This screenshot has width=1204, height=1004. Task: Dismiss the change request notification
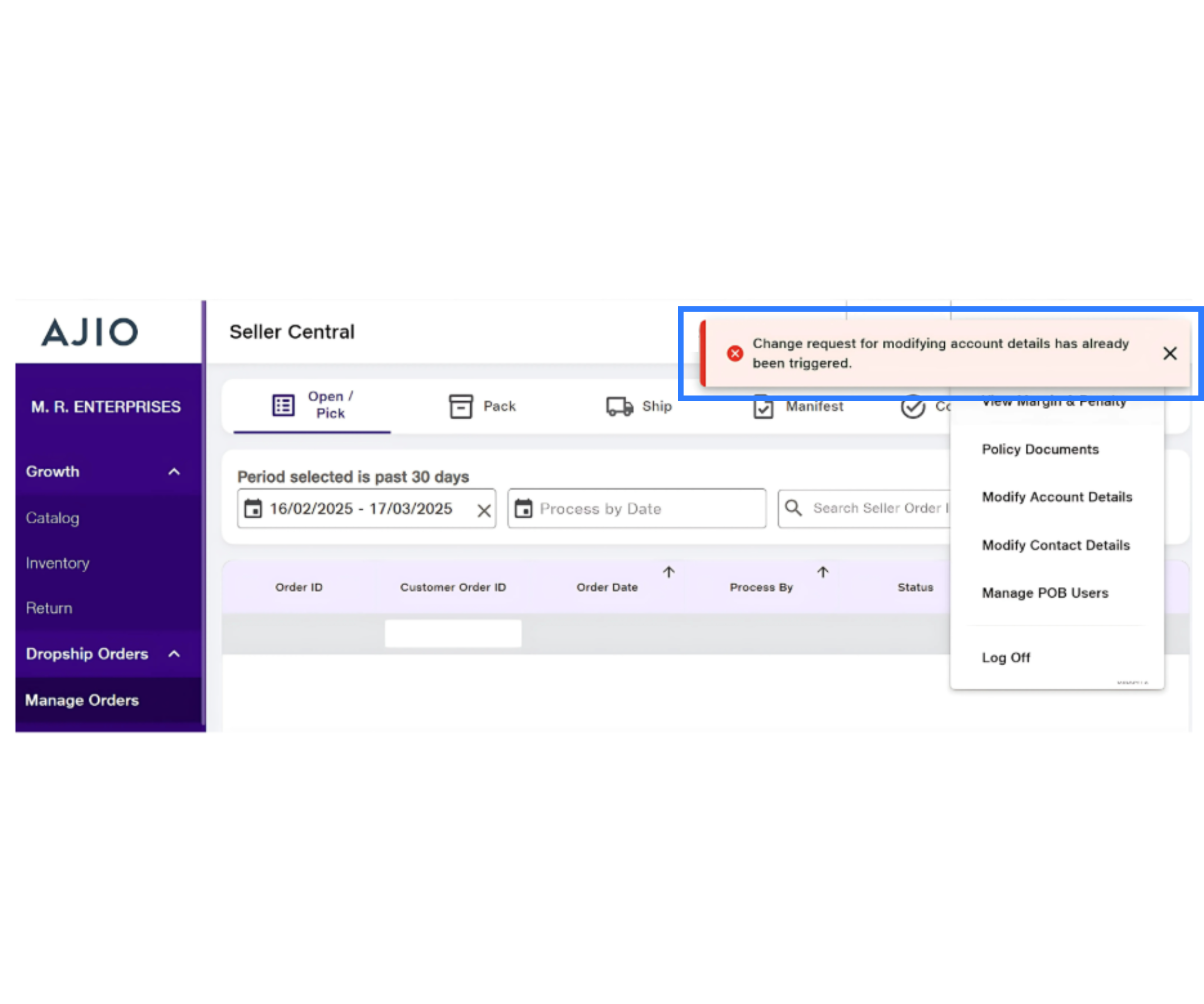1170,353
